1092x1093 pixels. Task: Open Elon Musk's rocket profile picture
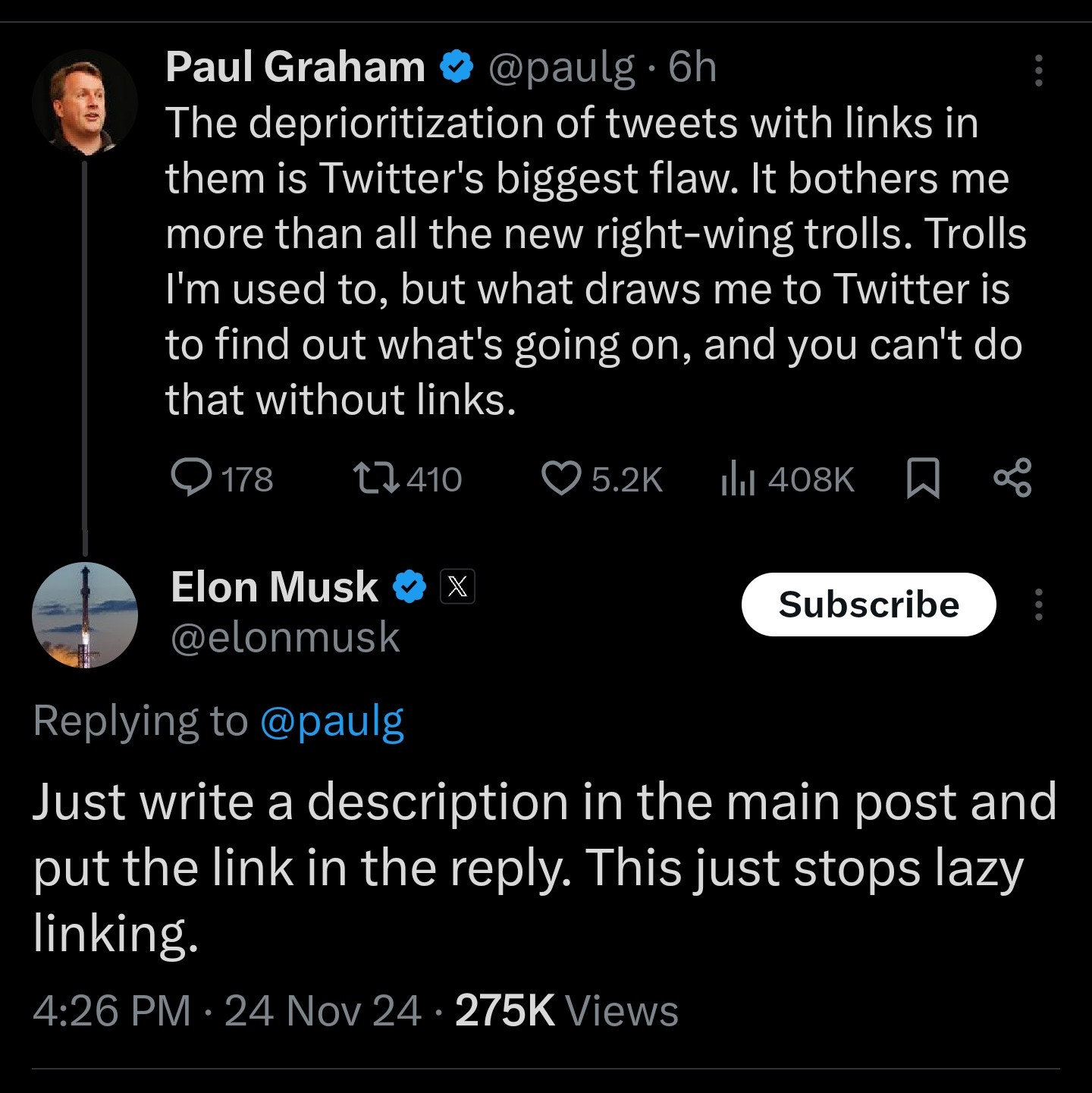85,615
